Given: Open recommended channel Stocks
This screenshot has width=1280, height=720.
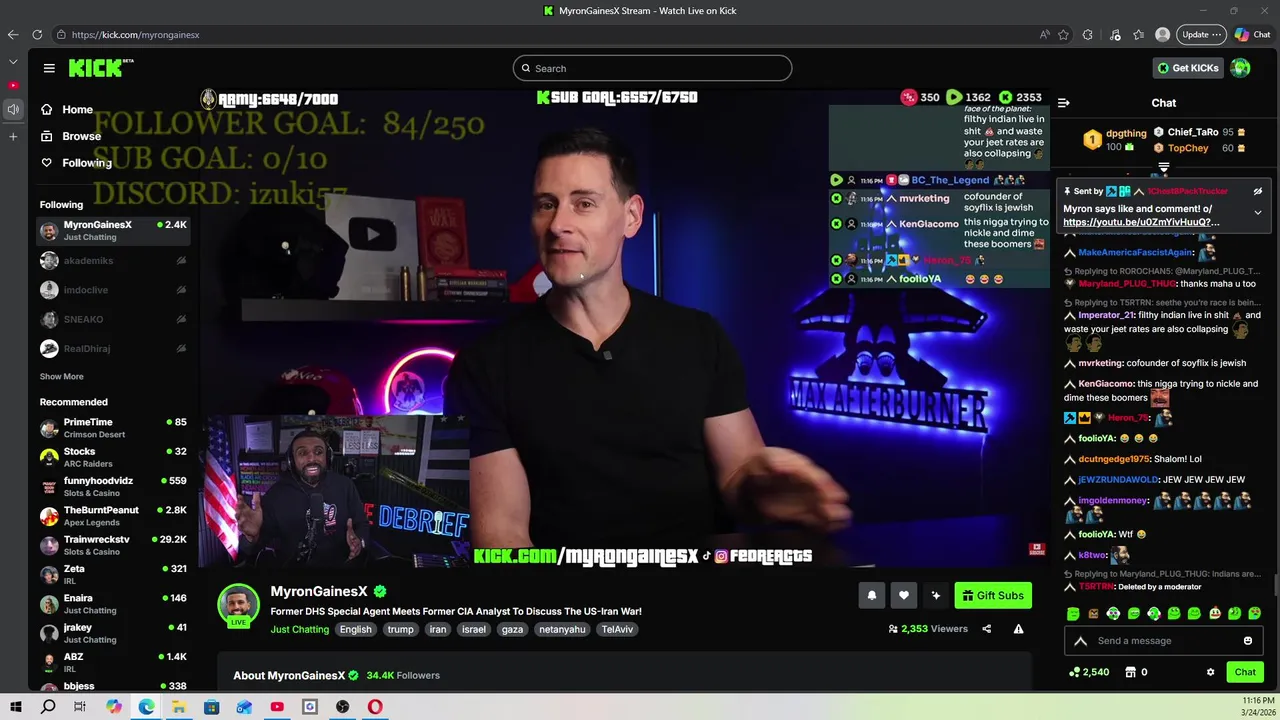Looking at the screenshot, I should pyautogui.click(x=112, y=457).
